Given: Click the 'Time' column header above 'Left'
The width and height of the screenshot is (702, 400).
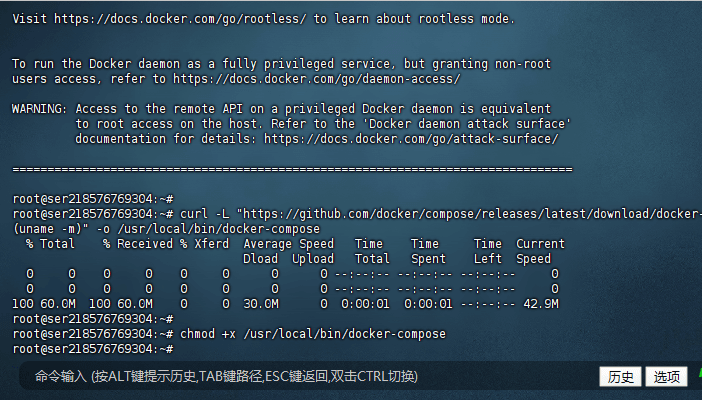Looking at the screenshot, I should tap(488, 244).
